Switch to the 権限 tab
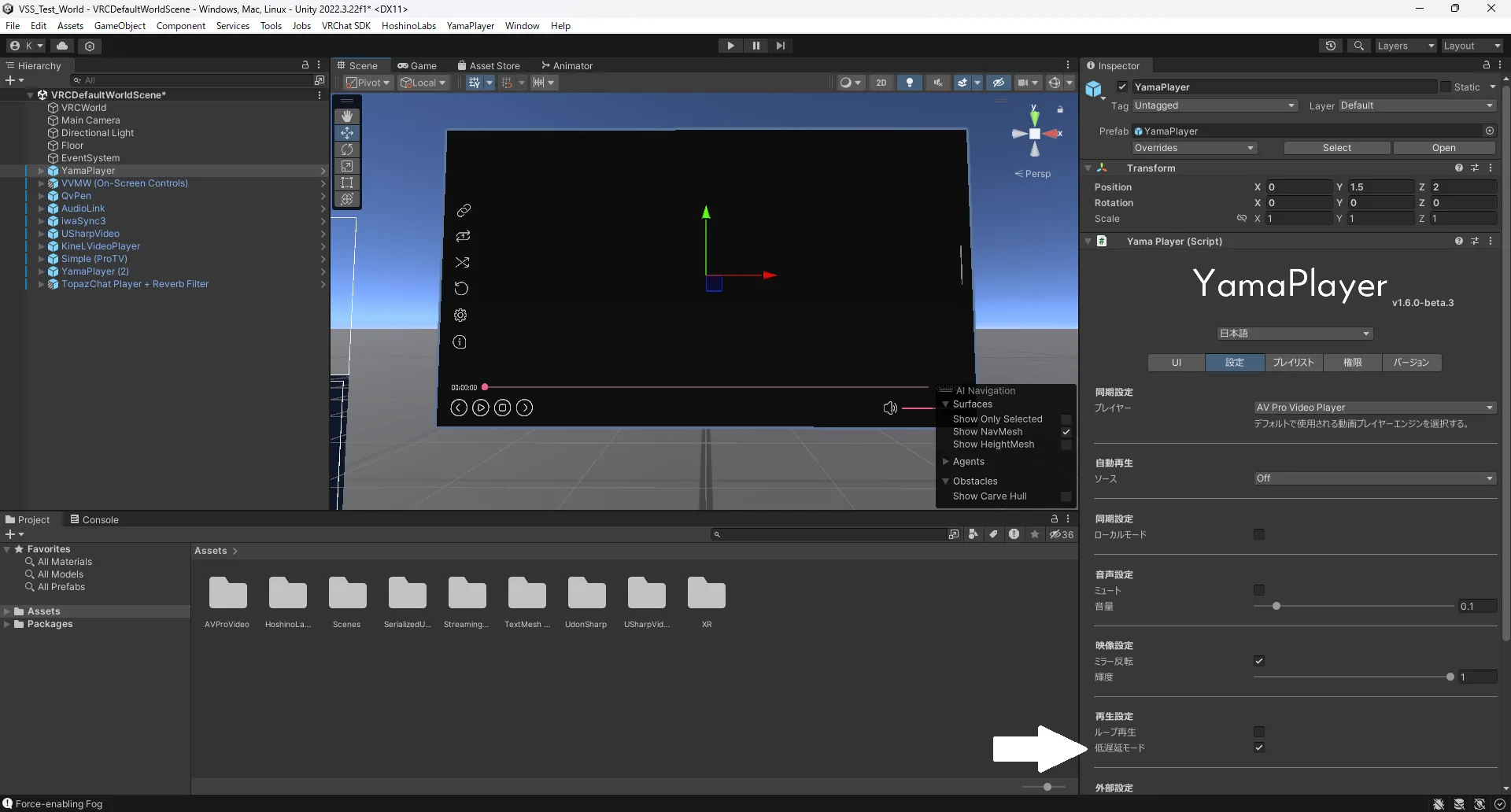The width and height of the screenshot is (1511, 812). coord(1352,363)
